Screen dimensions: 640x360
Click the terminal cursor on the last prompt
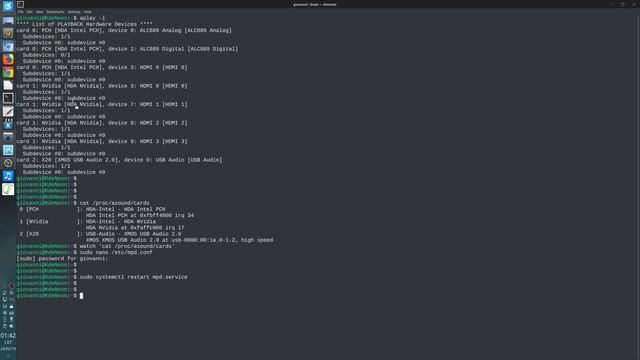pos(81,296)
